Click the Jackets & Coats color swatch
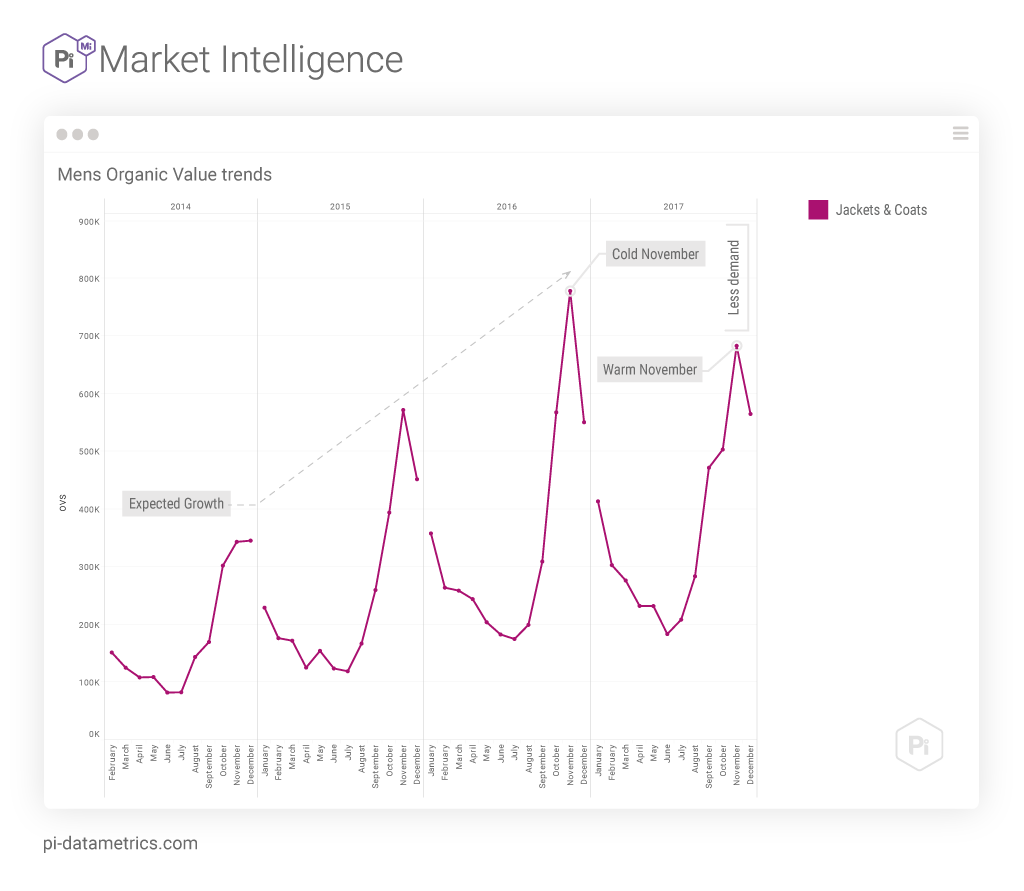The image size is (1024, 891). tap(818, 210)
